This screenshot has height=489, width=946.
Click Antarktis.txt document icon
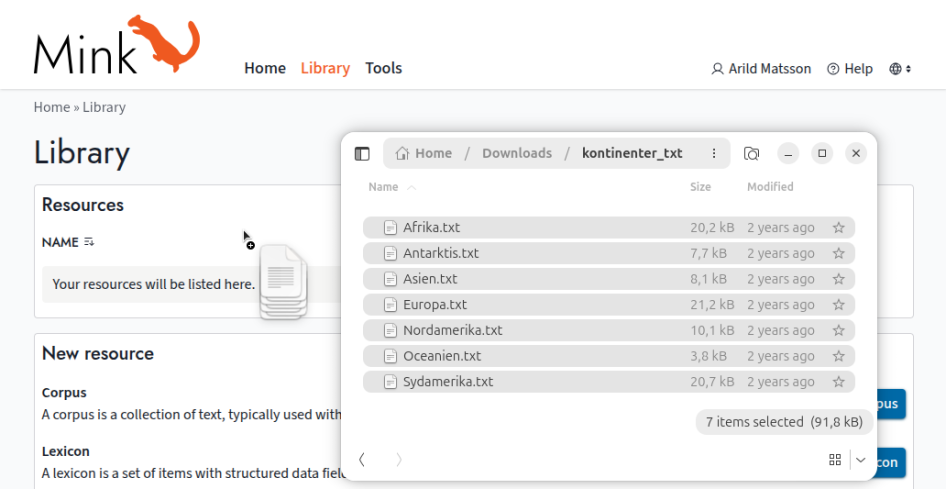click(x=390, y=253)
